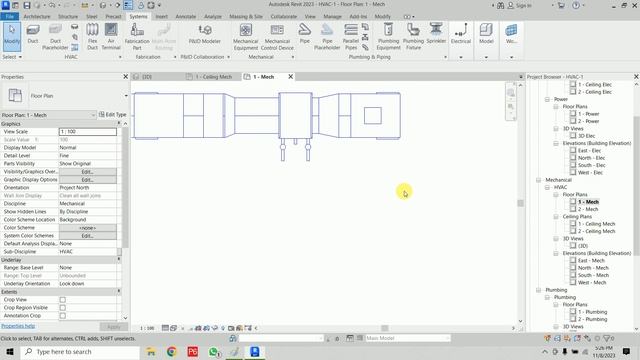Collapse the Mechanical node in Project Browser
This screenshot has height=360, width=640.
(539, 180)
